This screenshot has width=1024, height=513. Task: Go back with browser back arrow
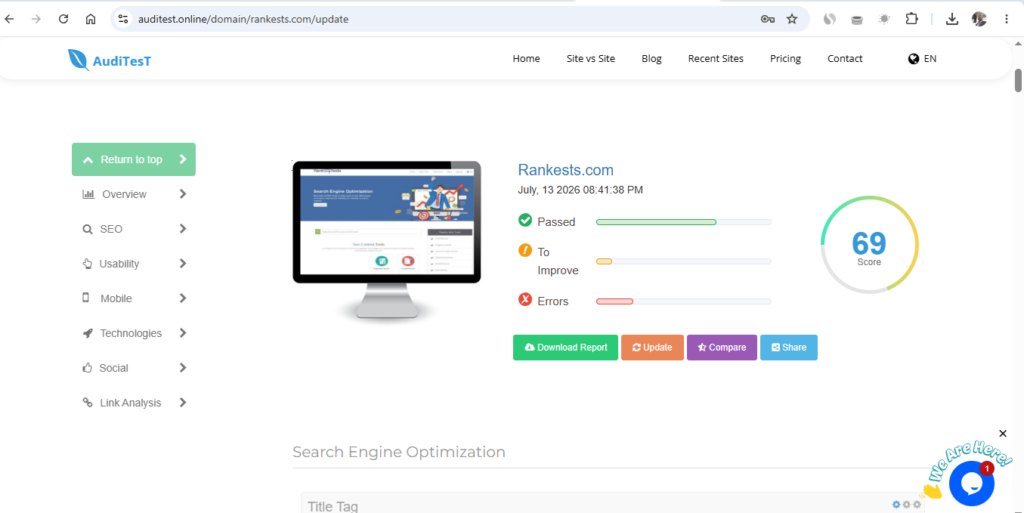click(x=9, y=19)
